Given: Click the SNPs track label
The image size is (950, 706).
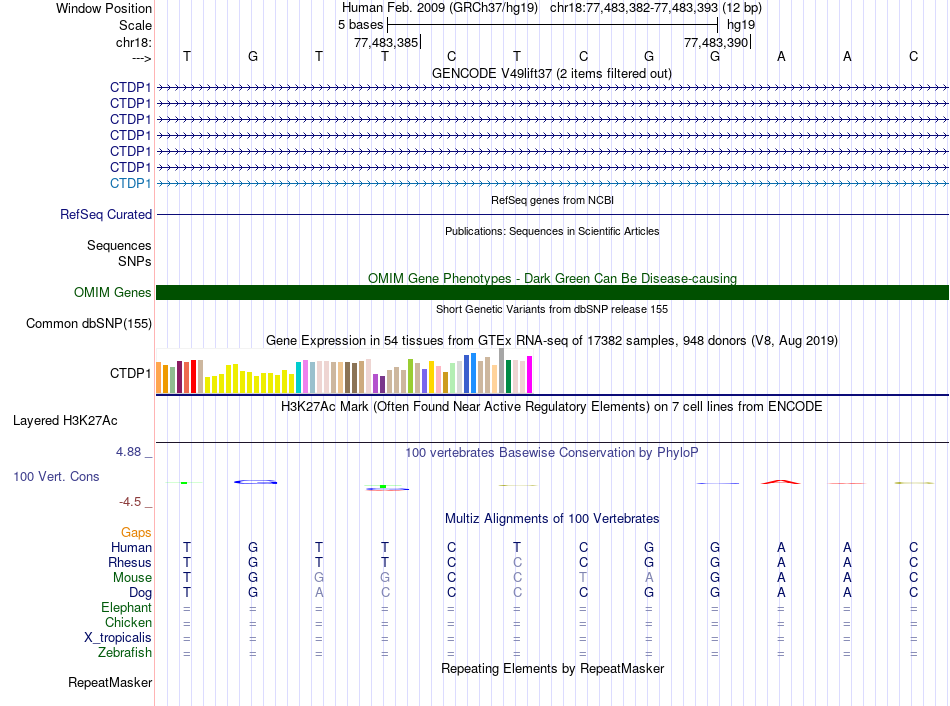Looking at the screenshot, I should [135, 261].
